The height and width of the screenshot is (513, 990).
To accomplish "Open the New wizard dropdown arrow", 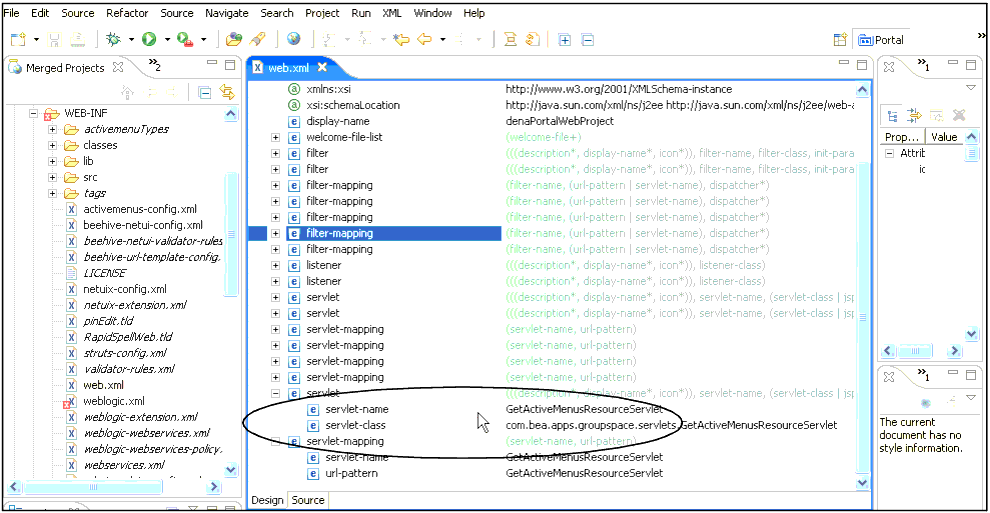I will (x=36, y=40).
